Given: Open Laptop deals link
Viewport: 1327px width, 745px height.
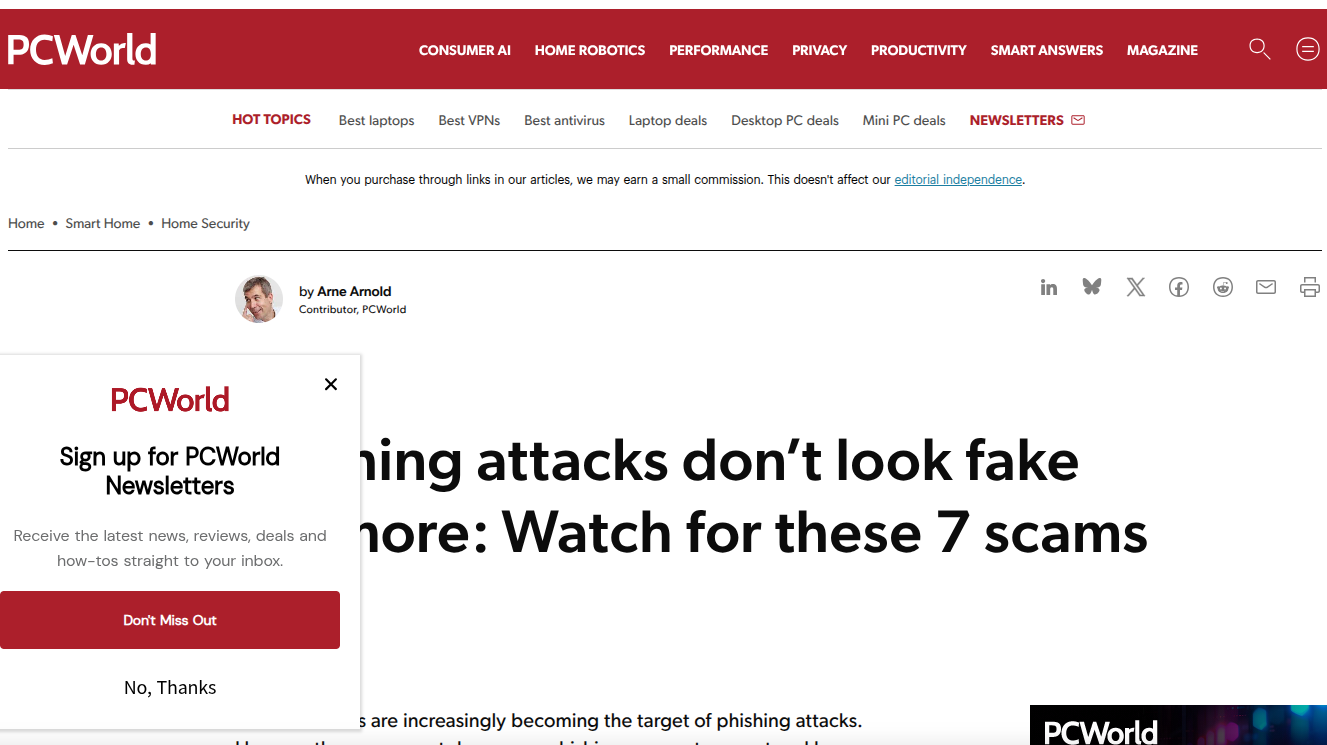Looking at the screenshot, I should pyautogui.click(x=668, y=120).
